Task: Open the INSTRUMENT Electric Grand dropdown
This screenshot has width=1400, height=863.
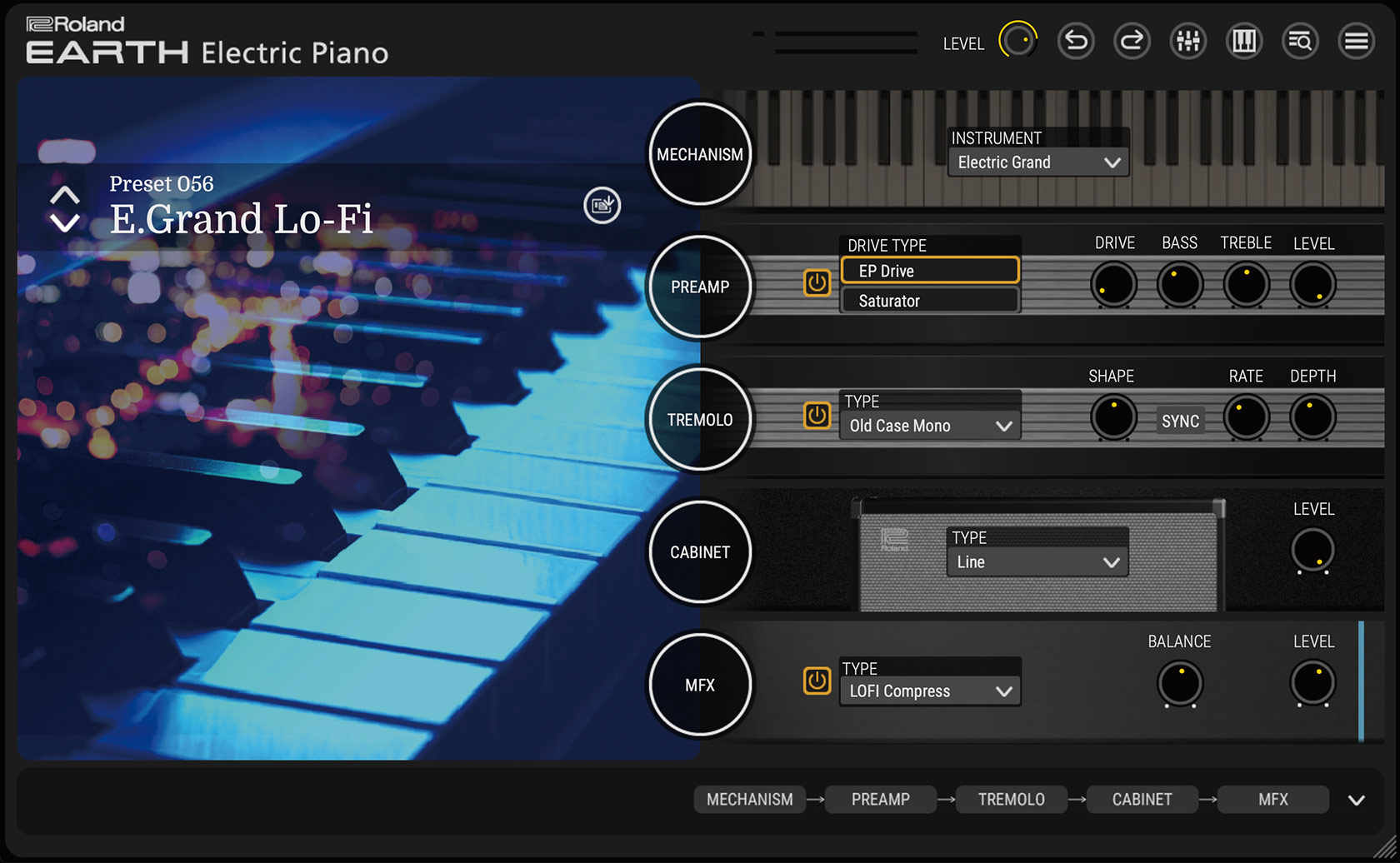Action: pyautogui.click(x=1038, y=162)
